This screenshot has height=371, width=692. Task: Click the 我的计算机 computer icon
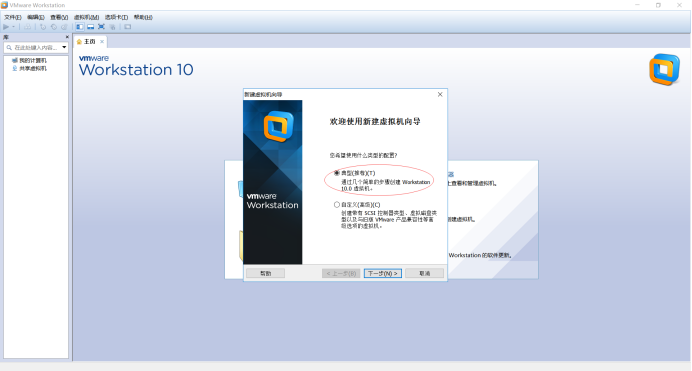[15, 60]
